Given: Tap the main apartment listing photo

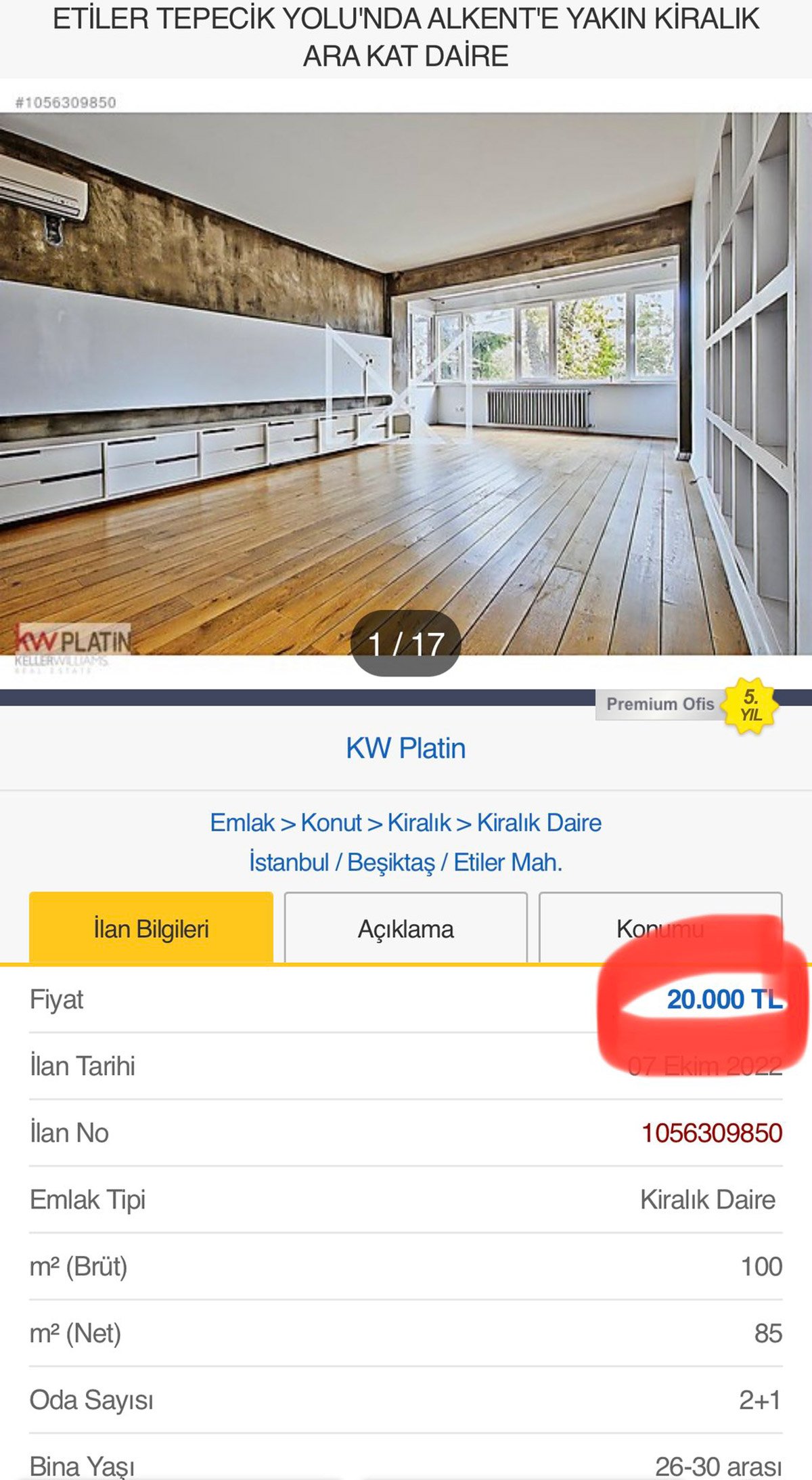Looking at the screenshot, I should [406, 384].
